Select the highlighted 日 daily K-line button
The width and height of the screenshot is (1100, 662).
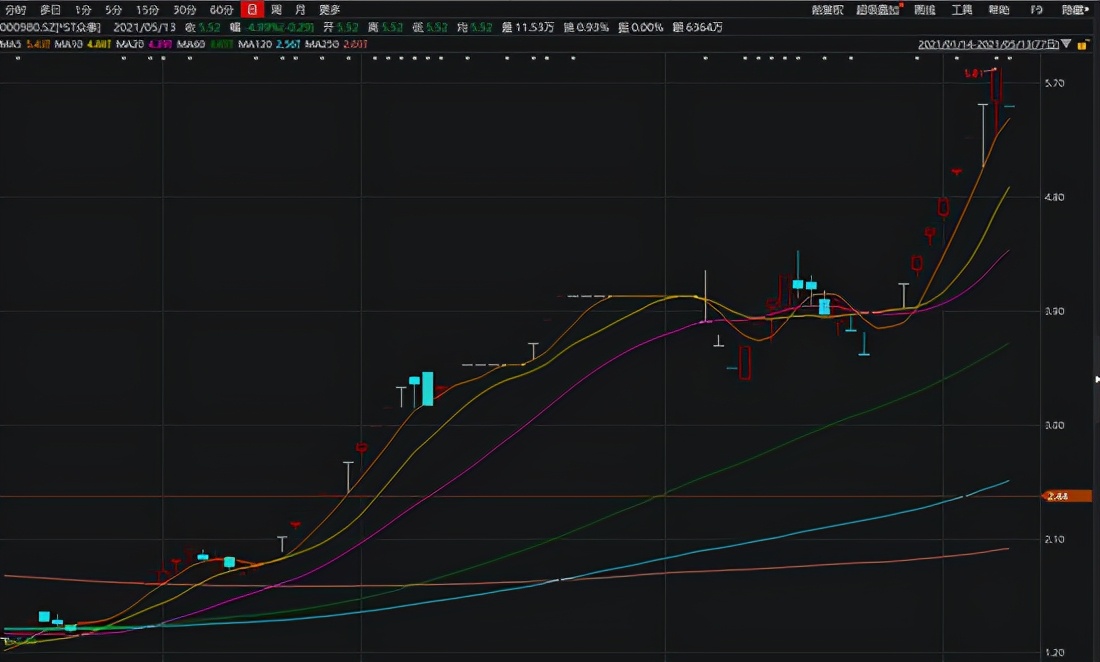tap(251, 9)
